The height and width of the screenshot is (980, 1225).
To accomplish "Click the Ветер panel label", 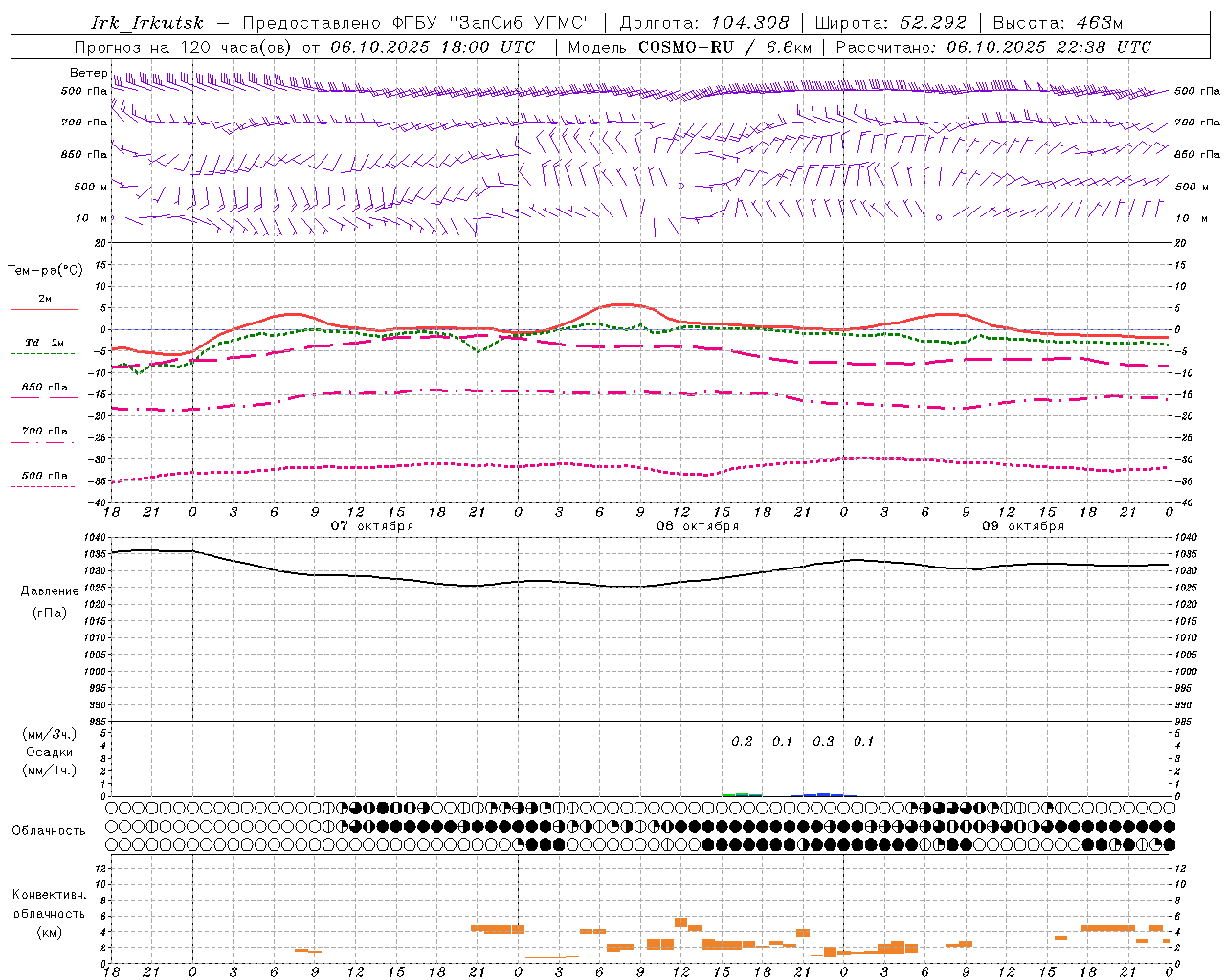I will click(89, 73).
